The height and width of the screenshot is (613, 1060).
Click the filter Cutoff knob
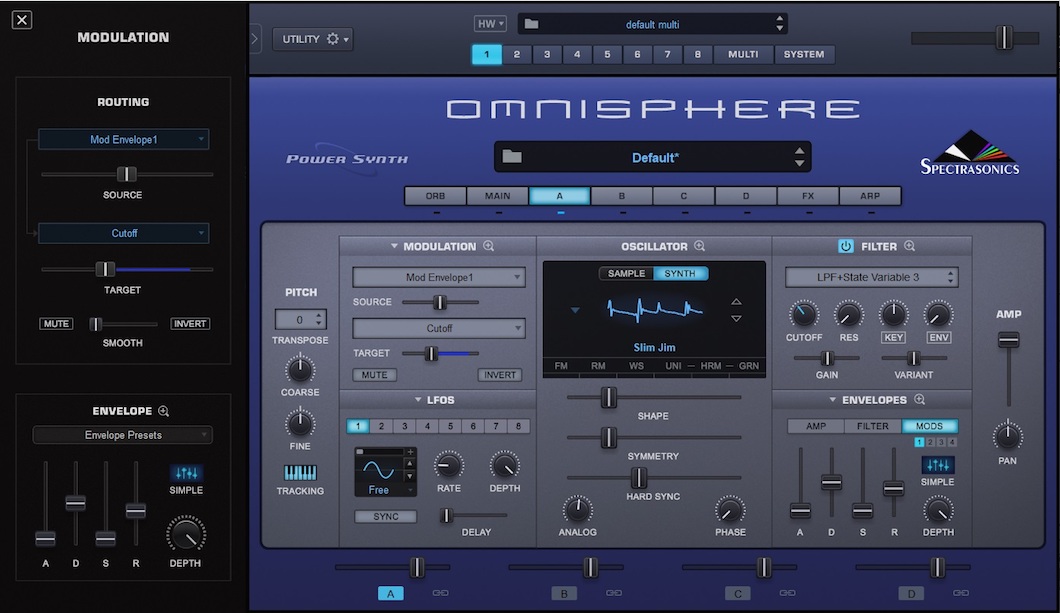(803, 314)
